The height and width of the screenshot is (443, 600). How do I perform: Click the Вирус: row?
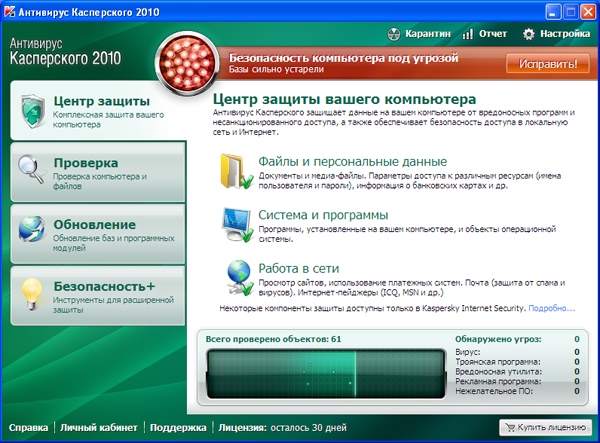tap(517, 352)
